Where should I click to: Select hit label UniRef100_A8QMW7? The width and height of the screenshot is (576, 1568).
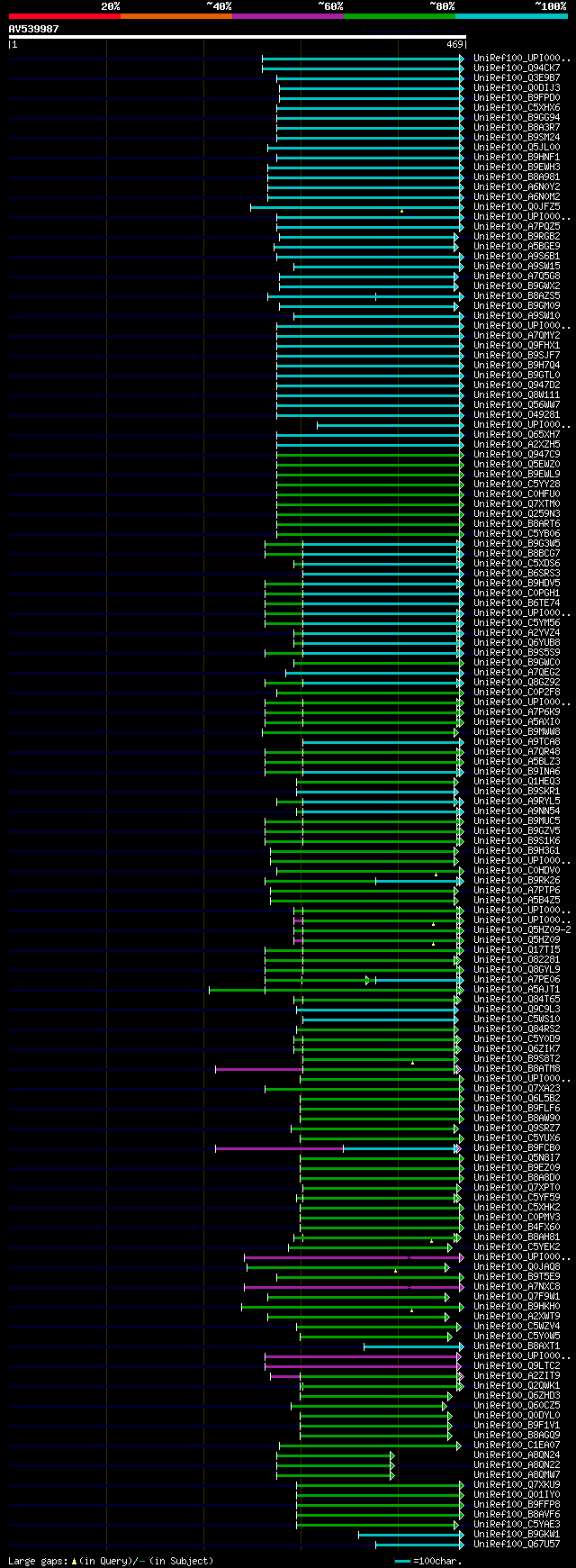click(x=517, y=1475)
